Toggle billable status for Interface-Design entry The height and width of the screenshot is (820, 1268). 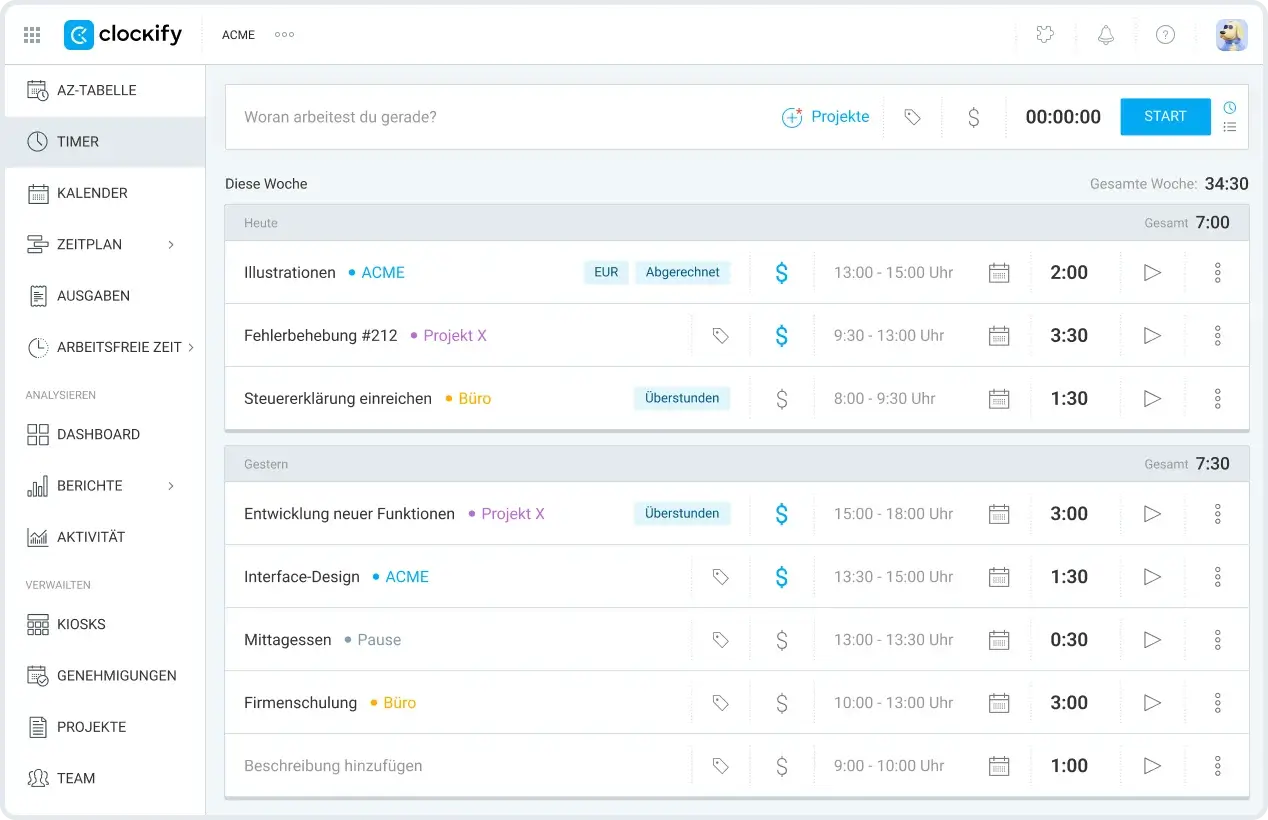pos(782,577)
